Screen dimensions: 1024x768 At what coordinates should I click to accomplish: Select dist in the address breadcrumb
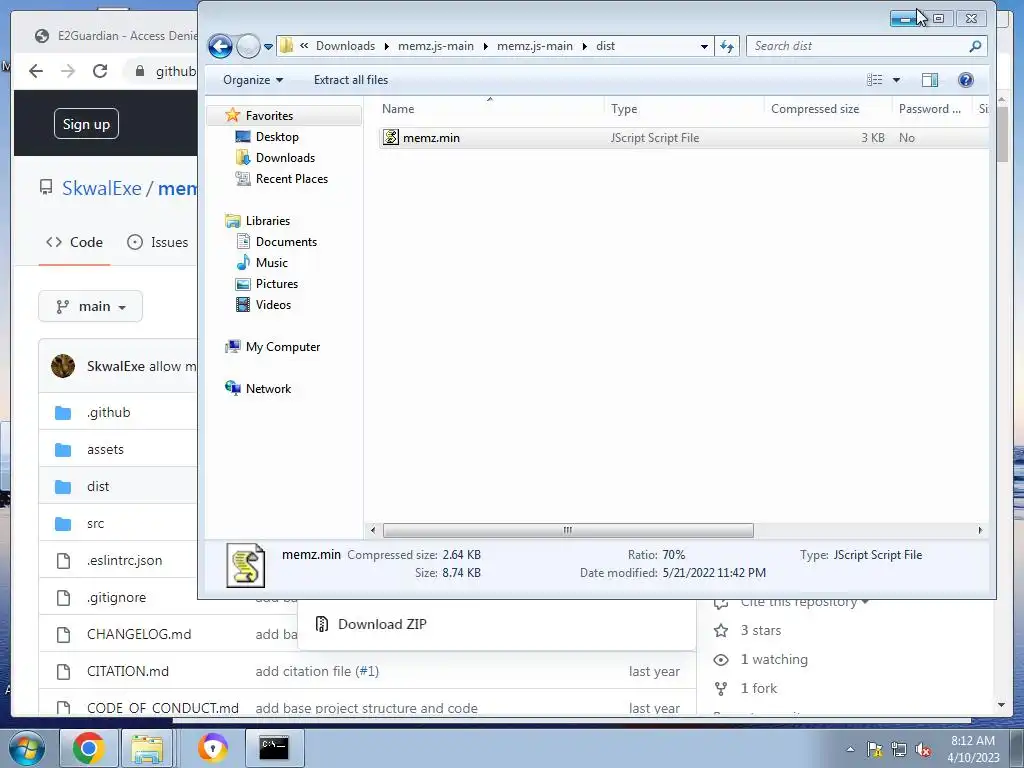coord(605,46)
